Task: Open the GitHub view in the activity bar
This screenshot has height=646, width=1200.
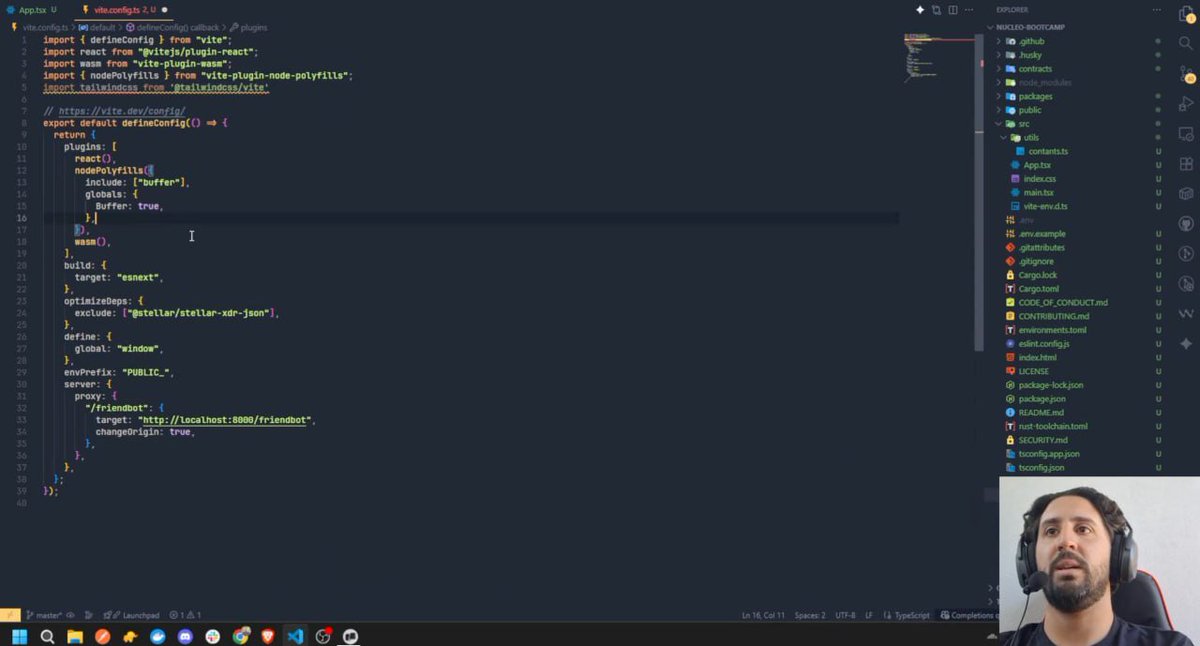Action: 1186,224
